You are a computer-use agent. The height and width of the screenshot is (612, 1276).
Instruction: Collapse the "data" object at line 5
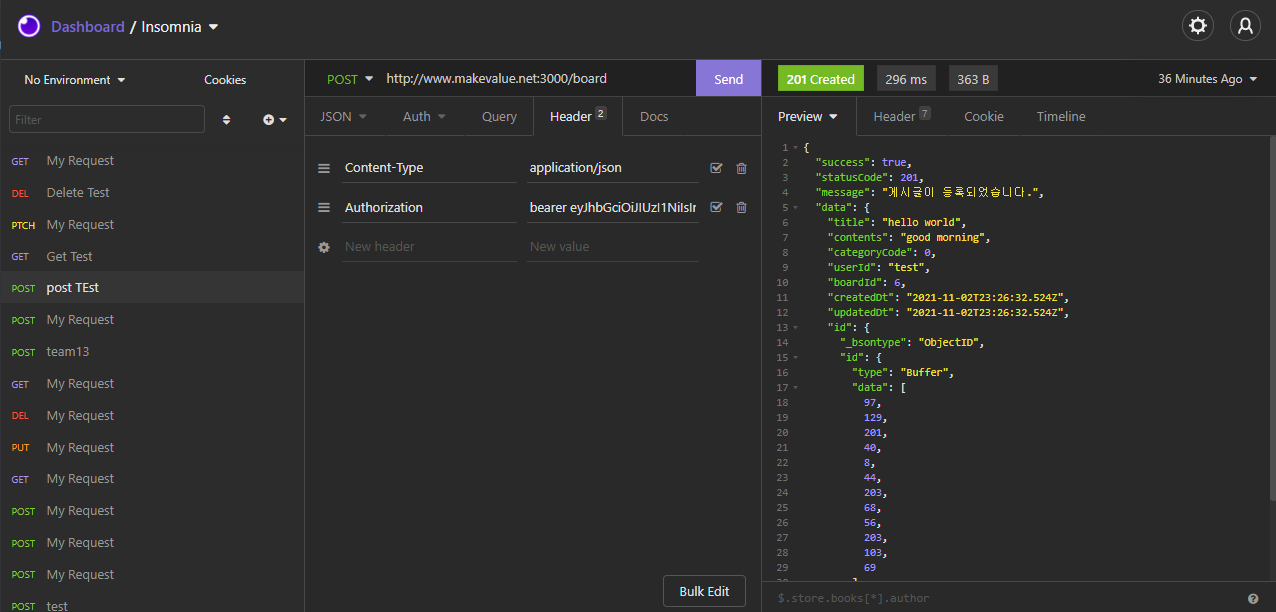pos(795,207)
